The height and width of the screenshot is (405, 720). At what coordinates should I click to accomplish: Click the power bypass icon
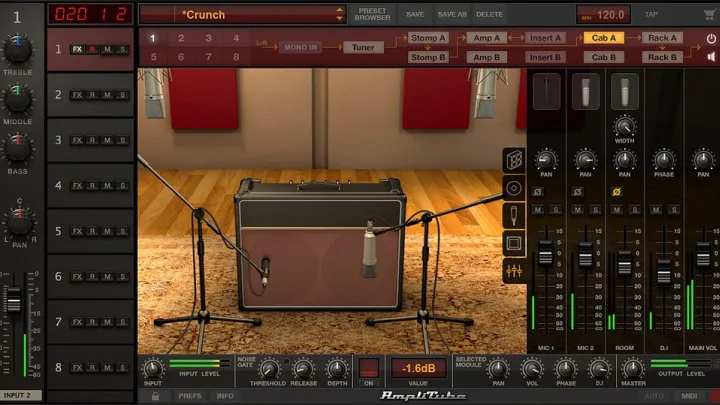(x=711, y=38)
